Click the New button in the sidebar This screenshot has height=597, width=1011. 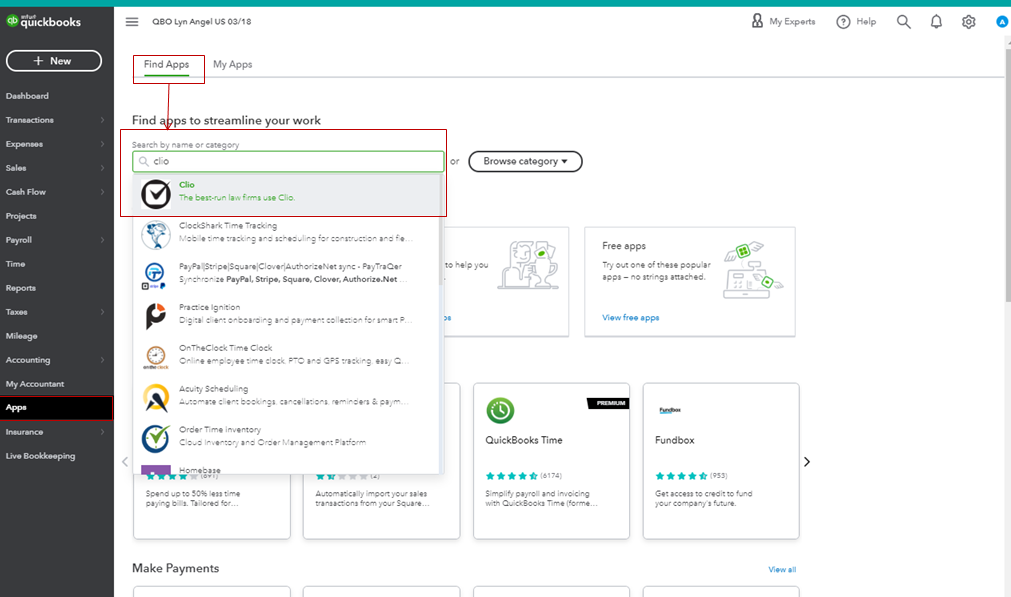click(54, 60)
